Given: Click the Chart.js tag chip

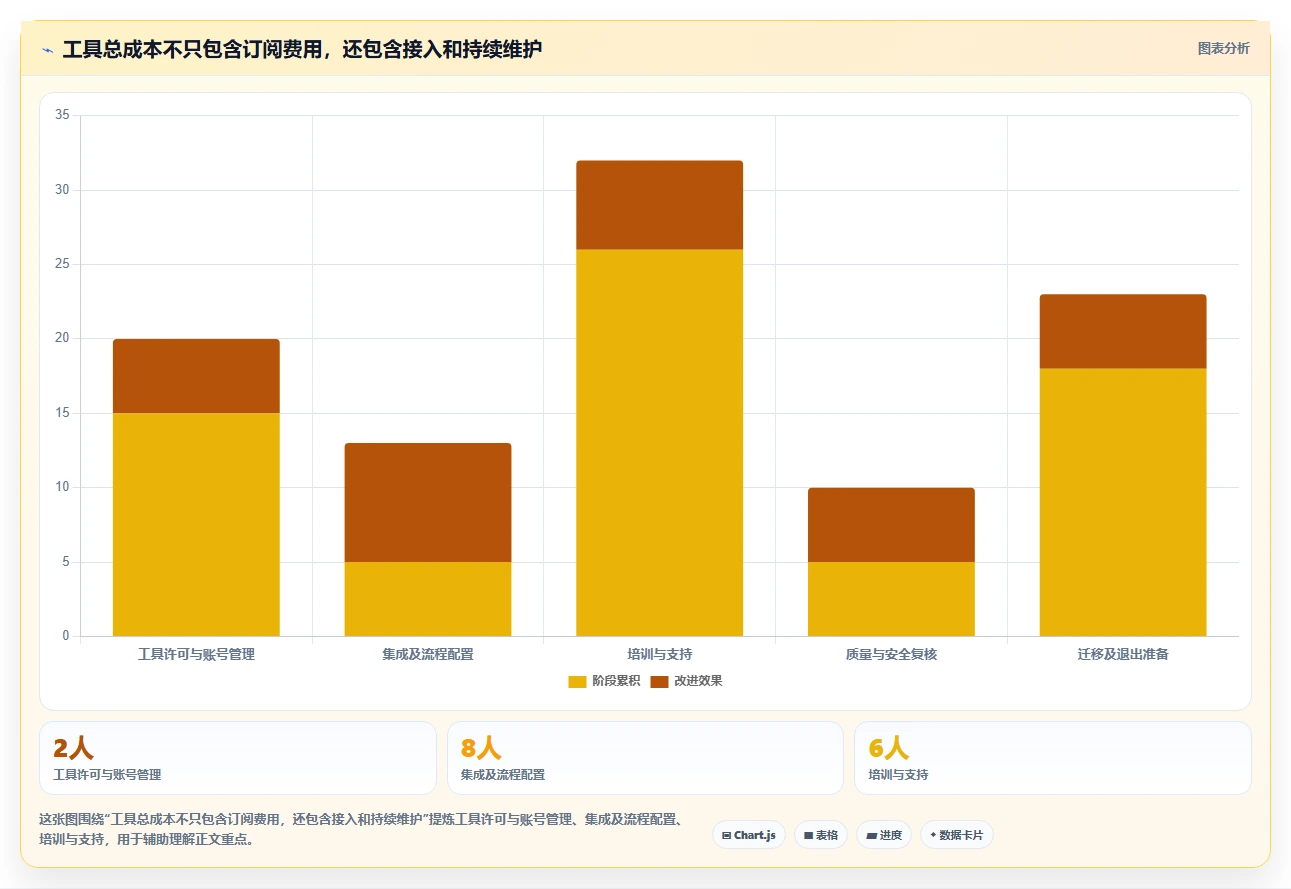Looking at the screenshot, I should coord(749,835).
